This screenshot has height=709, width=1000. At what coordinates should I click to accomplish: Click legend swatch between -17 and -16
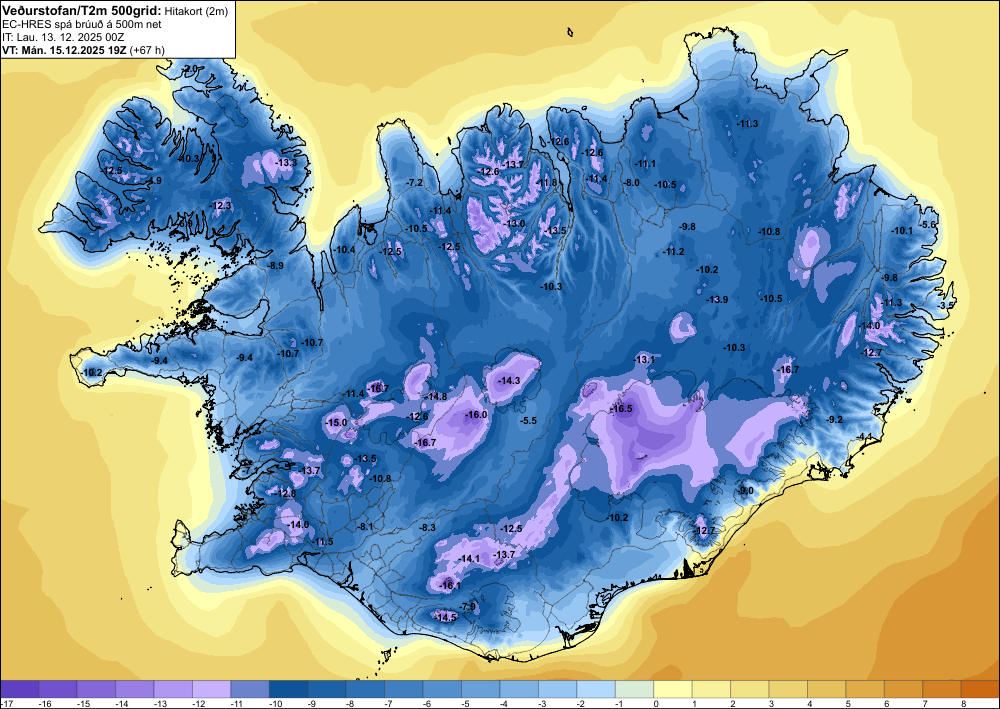tap(19, 688)
